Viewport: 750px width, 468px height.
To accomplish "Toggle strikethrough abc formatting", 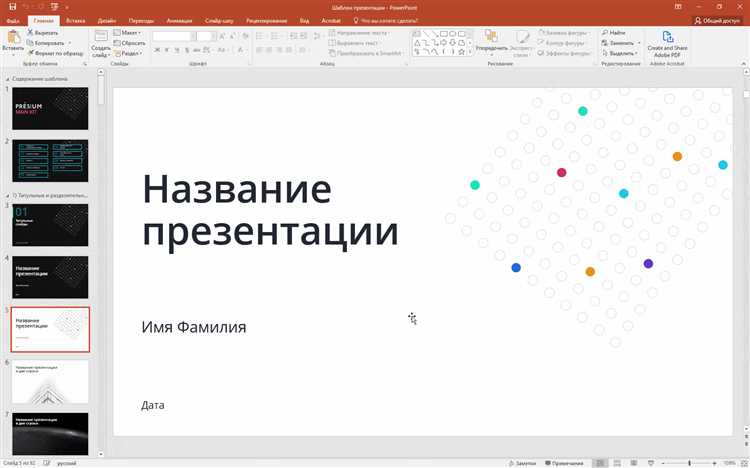I will (197, 50).
